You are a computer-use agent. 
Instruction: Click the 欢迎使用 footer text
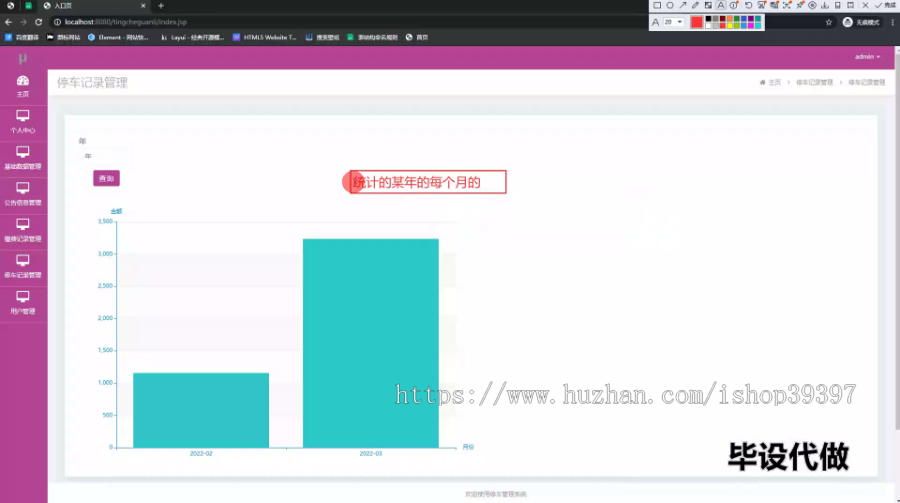pos(496,494)
